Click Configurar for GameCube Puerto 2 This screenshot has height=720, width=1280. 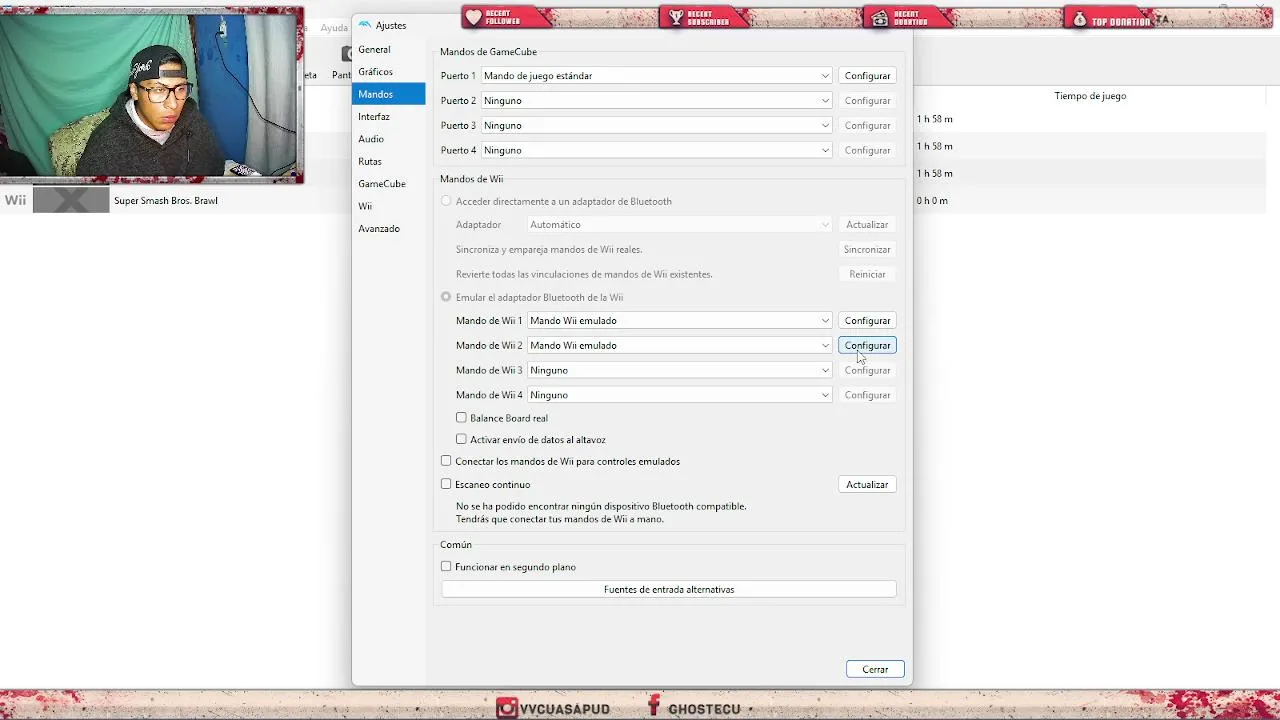(x=867, y=101)
